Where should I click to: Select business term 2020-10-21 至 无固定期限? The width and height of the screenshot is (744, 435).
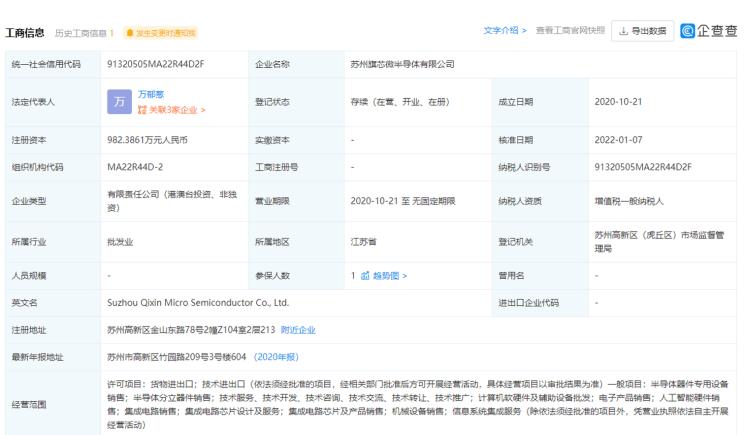coord(403,201)
